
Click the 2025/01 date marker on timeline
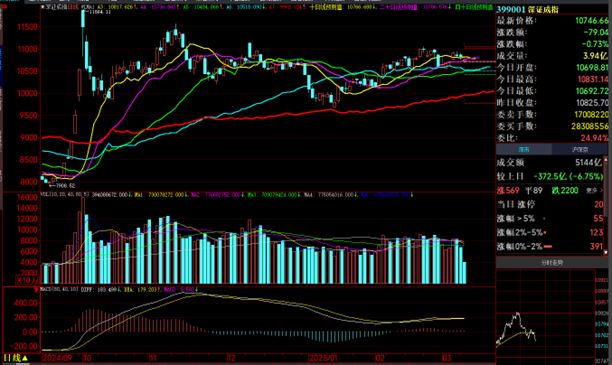click(x=322, y=358)
